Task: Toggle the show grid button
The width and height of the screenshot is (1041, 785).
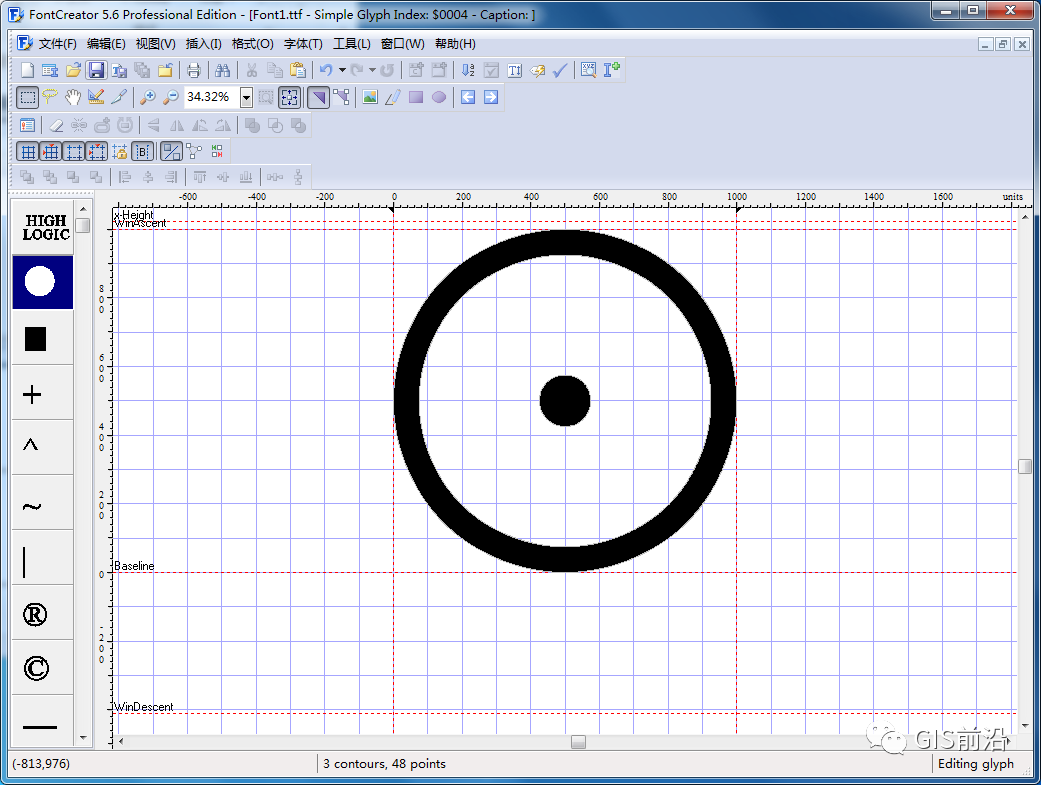Action: point(28,152)
